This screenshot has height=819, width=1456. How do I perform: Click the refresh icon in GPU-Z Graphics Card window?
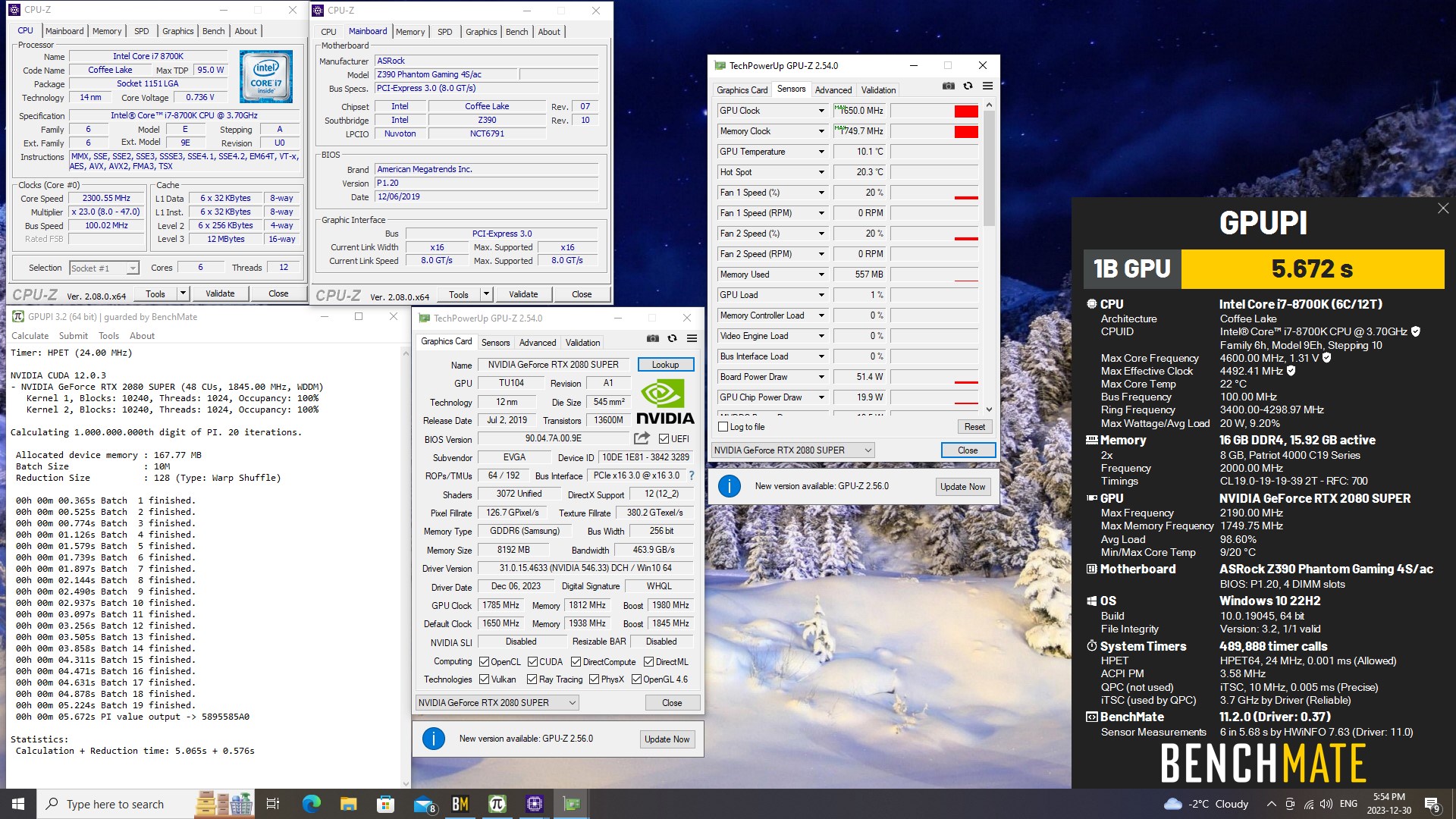point(672,338)
